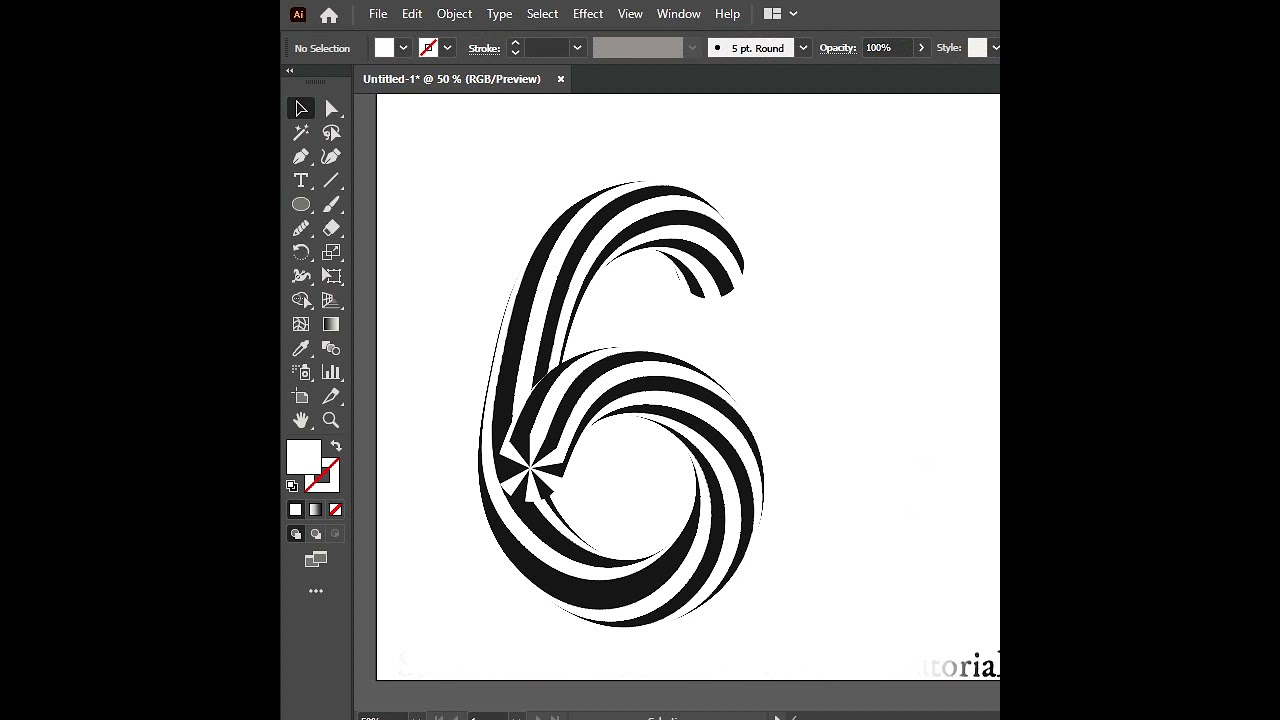Select the Curvature tool
The width and height of the screenshot is (1280, 720).
332,156
